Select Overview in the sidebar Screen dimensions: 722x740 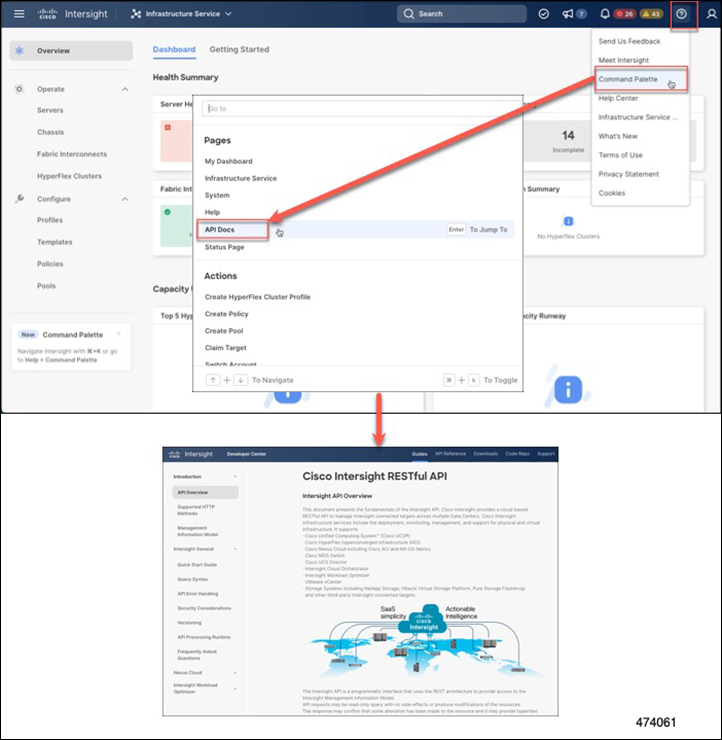click(x=71, y=50)
